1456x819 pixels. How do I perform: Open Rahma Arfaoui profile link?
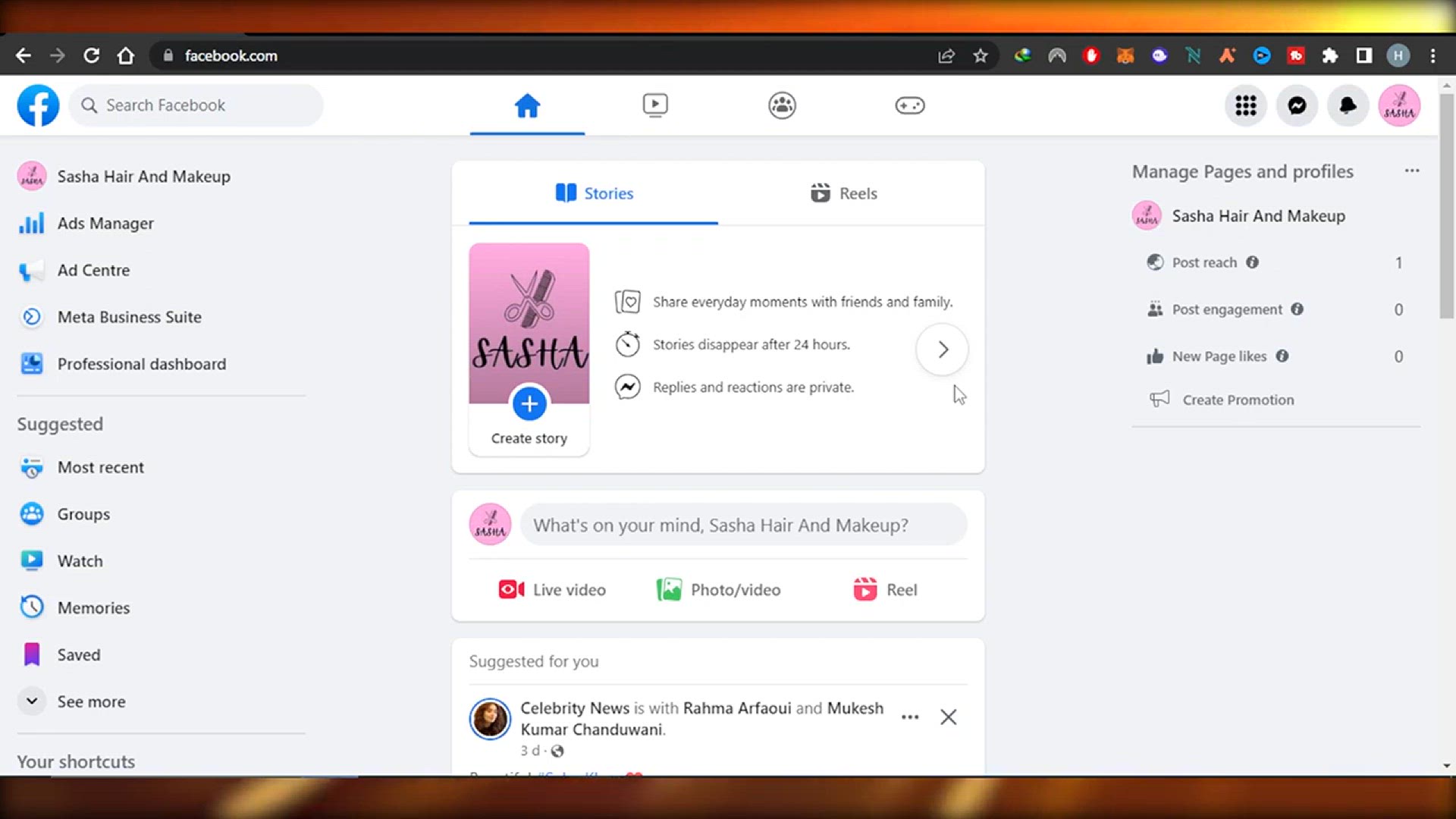[737, 708]
